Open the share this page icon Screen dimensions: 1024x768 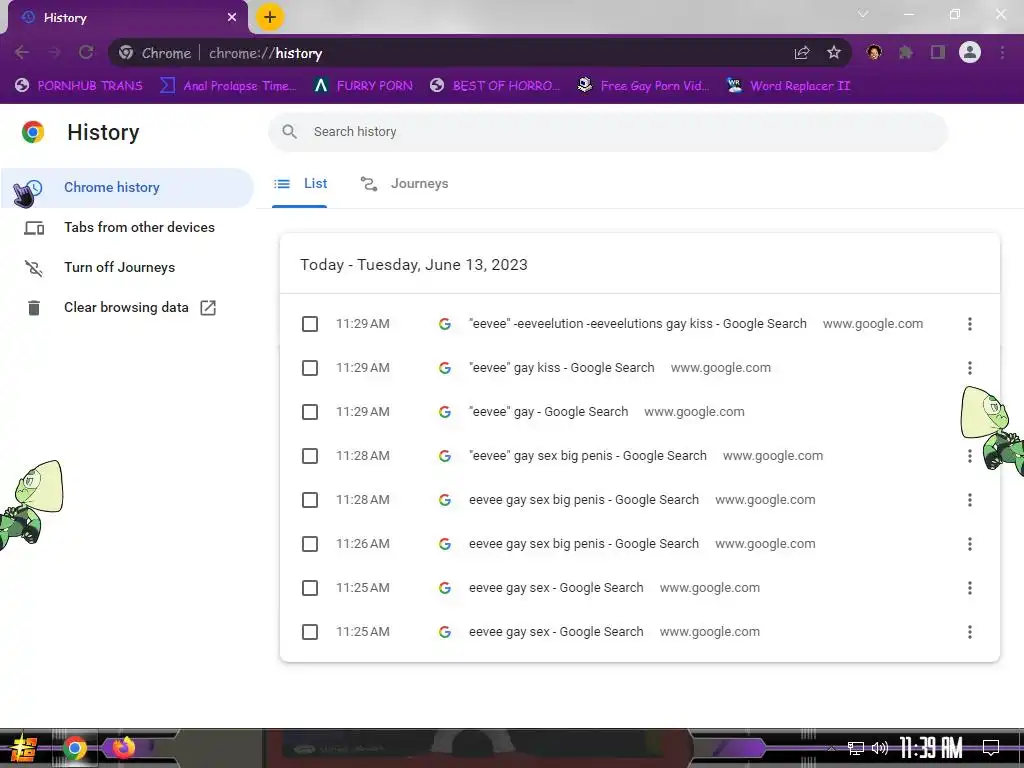coord(802,53)
